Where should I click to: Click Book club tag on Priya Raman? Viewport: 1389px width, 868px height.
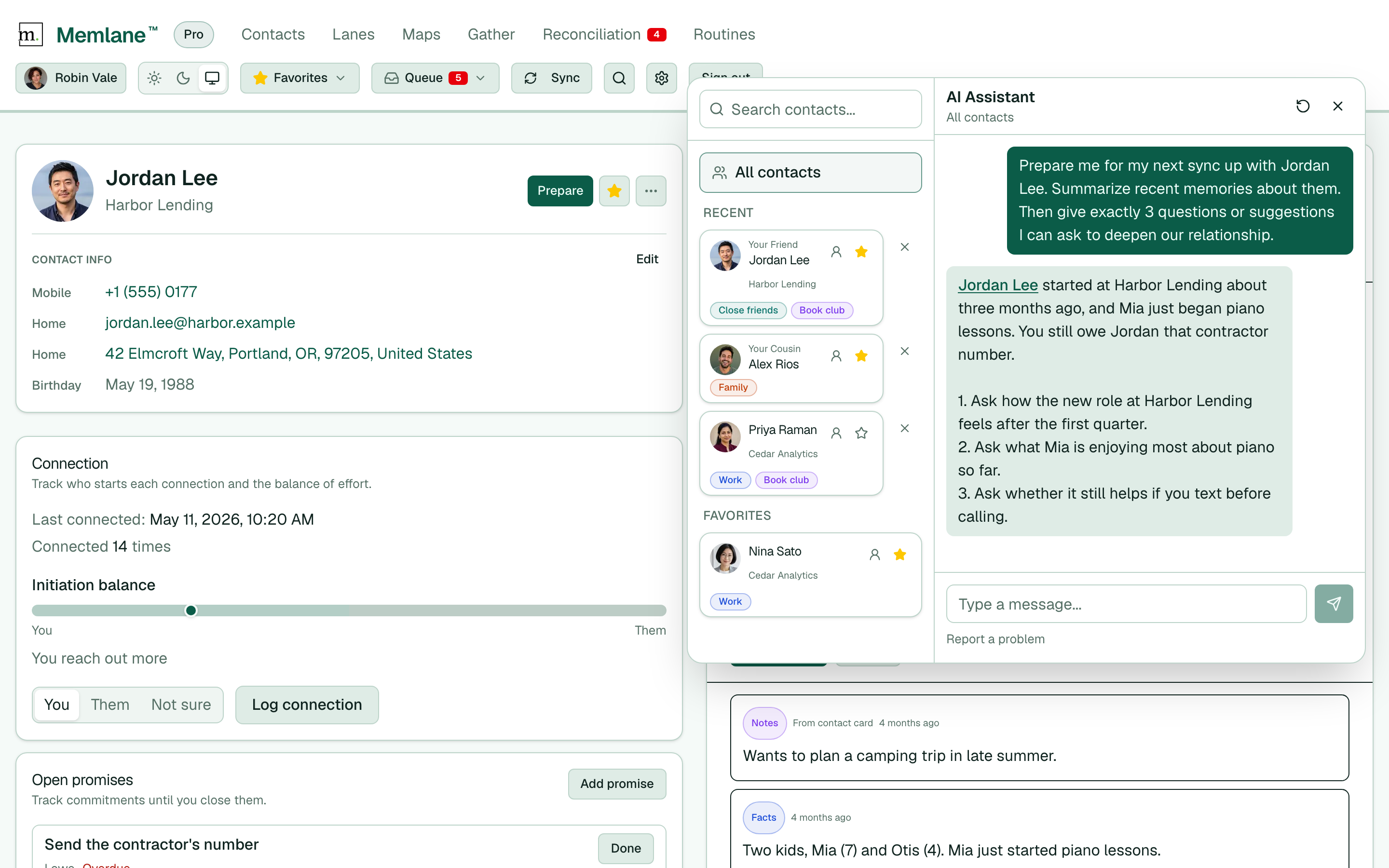pos(786,480)
